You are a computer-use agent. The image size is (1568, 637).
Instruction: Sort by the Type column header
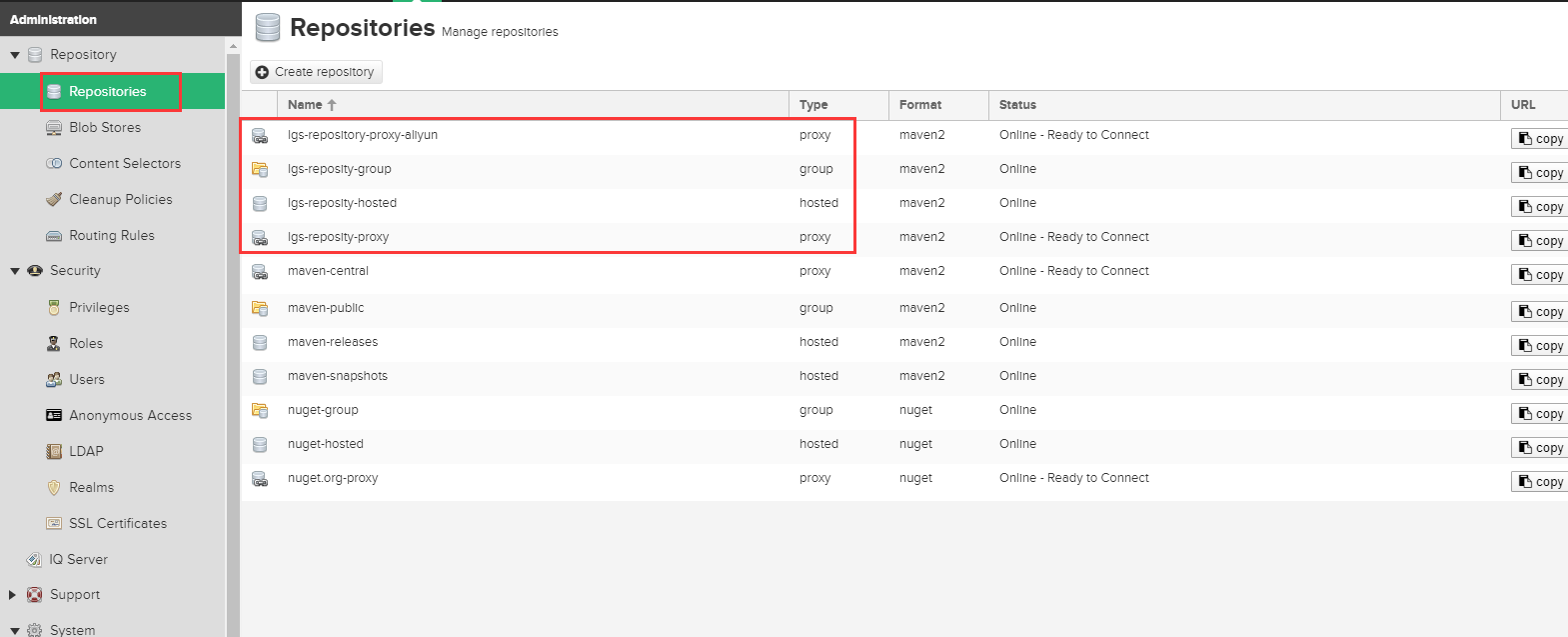pyautogui.click(x=838, y=105)
